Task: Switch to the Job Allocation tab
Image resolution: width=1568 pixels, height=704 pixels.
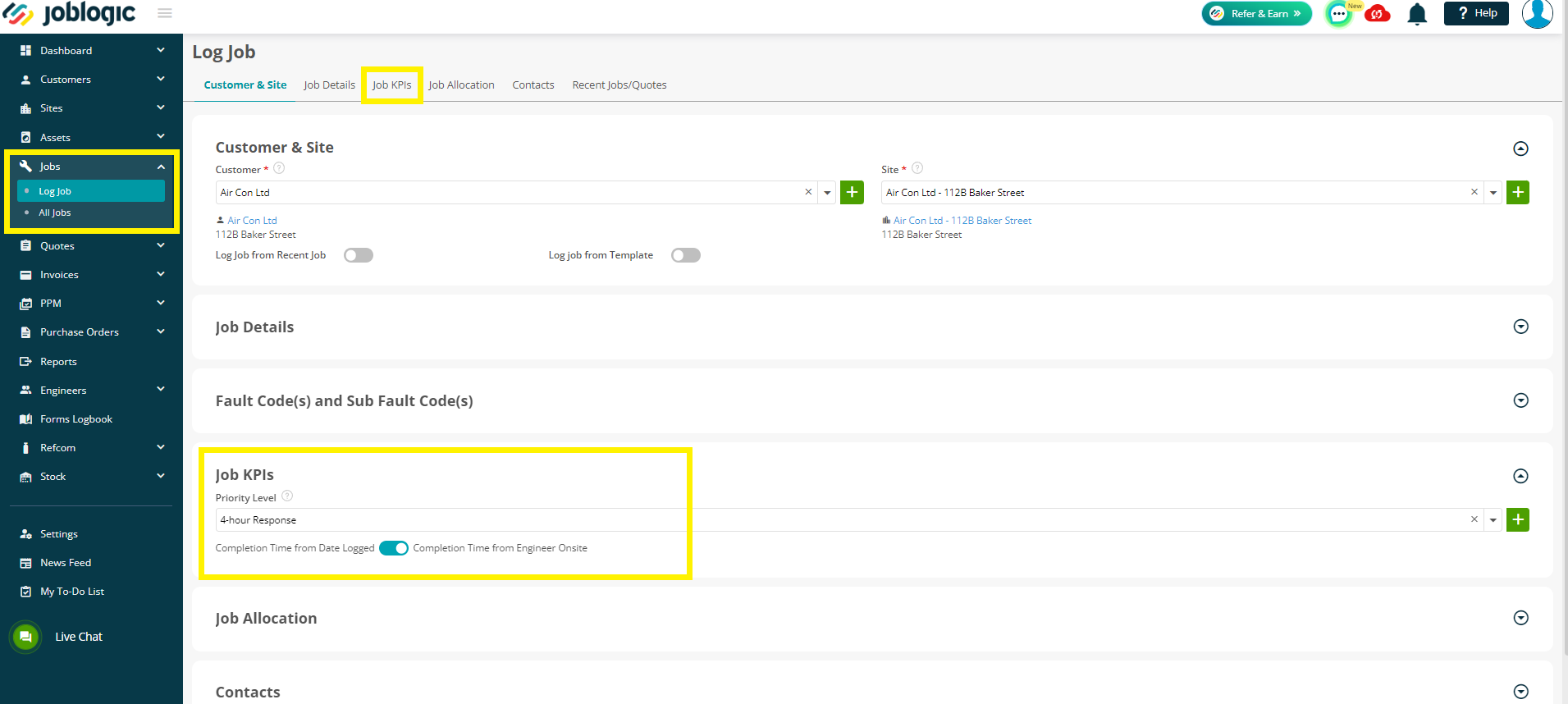Action: (461, 85)
